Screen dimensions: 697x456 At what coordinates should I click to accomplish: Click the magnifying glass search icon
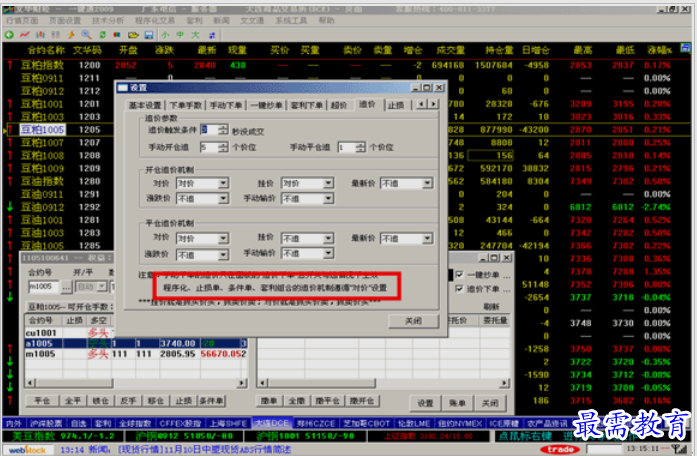point(86,35)
